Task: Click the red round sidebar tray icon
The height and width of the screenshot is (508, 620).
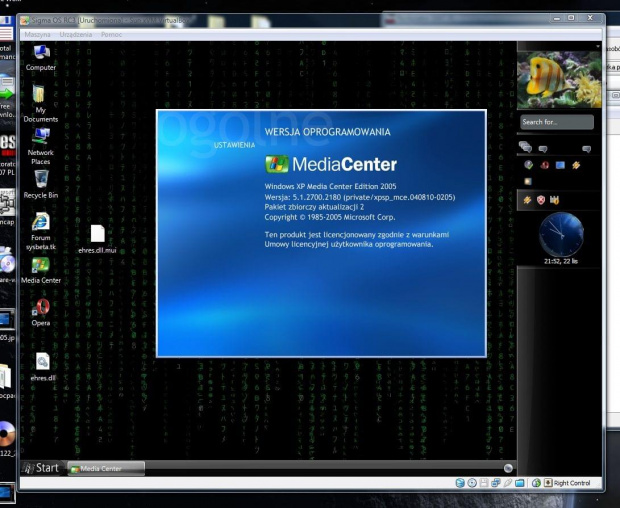Action: tap(544, 165)
